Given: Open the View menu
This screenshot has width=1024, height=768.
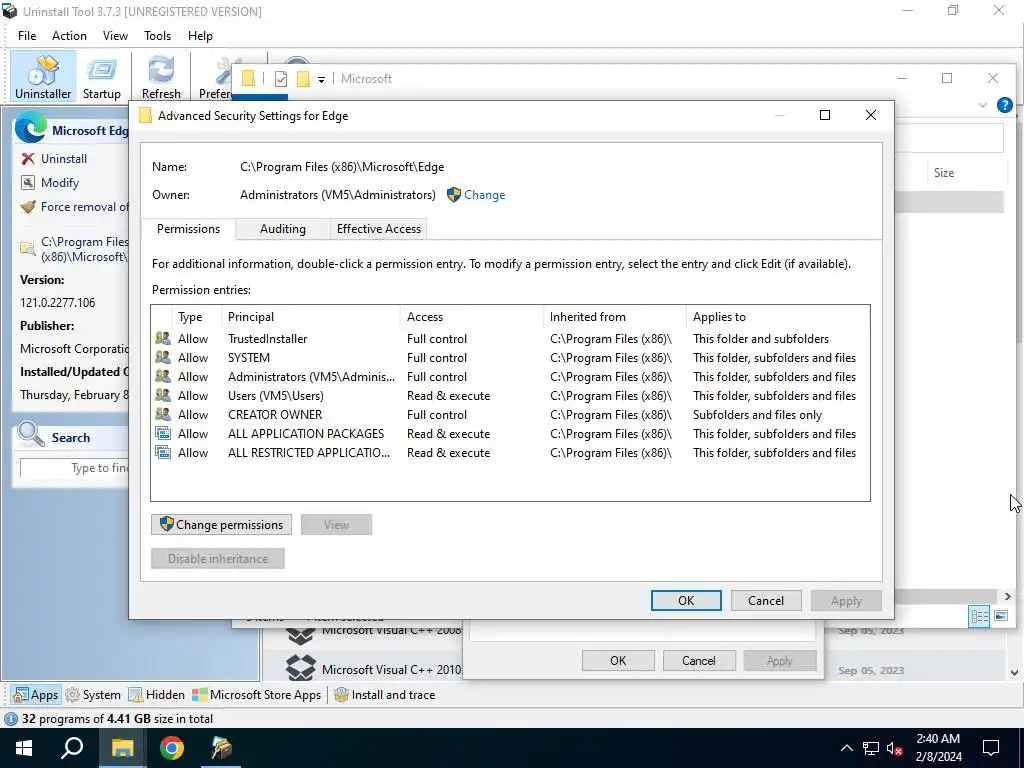Looking at the screenshot, I should click(x=115, y=36).
